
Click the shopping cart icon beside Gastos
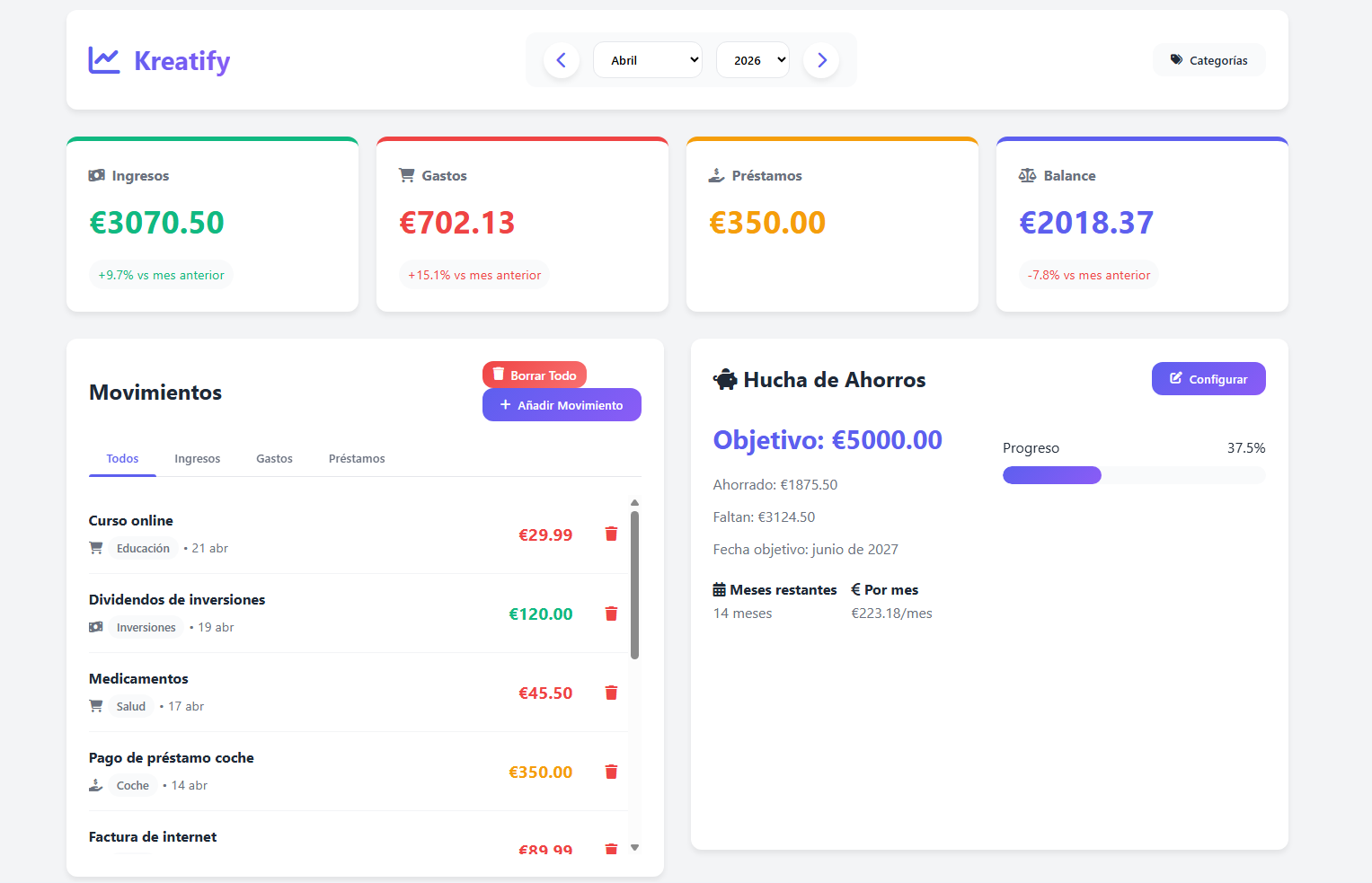pyautogui.click(x=405, y=175)
